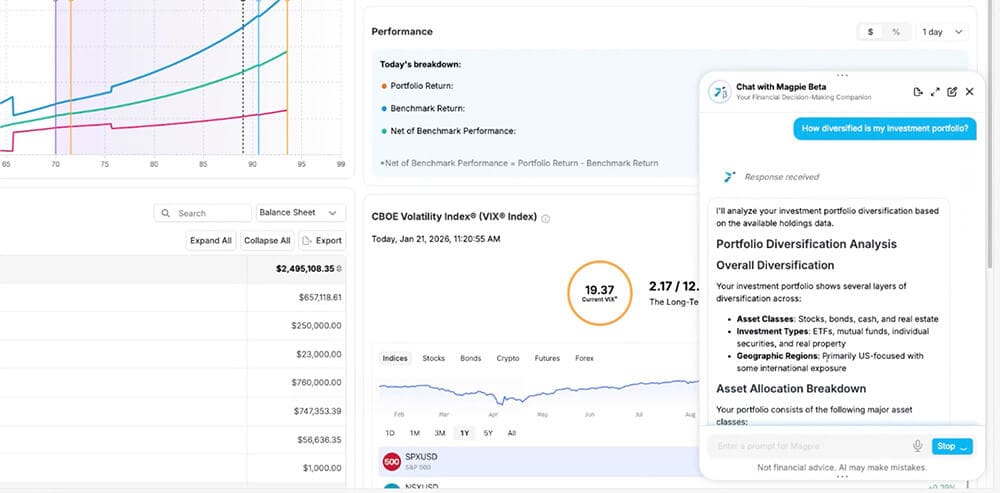Select the SPXUSD S&P 500 row
This screenshot has height=493, width=1000.
click(539, 461)
